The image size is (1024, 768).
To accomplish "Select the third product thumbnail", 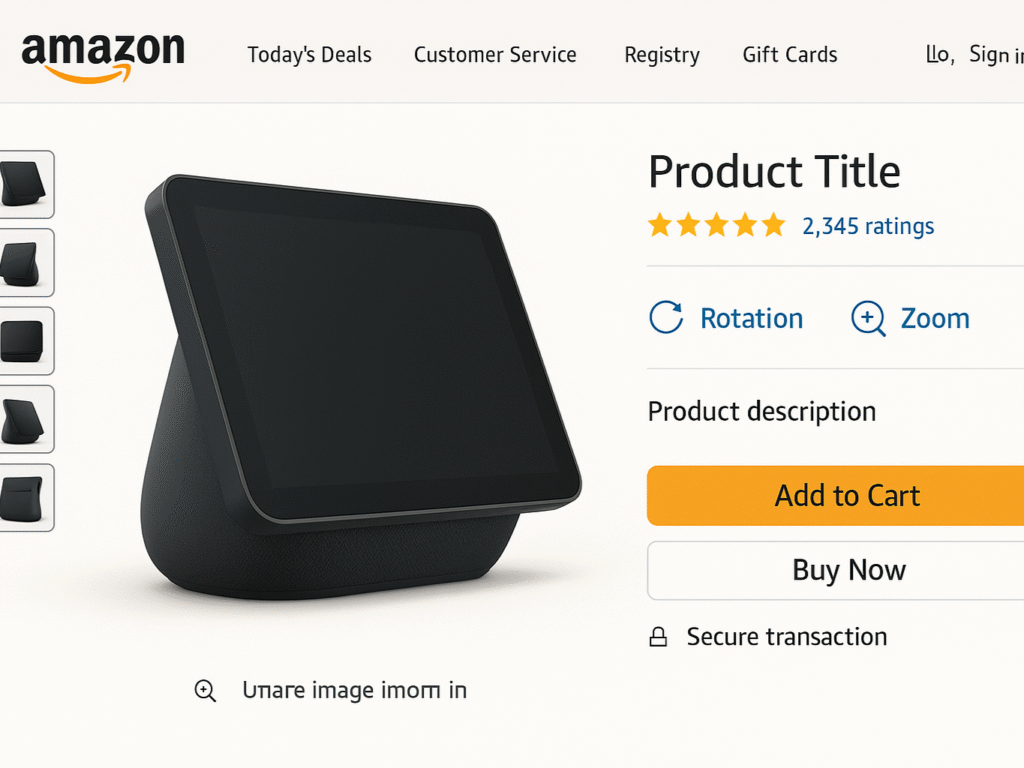I will point(24,340).
